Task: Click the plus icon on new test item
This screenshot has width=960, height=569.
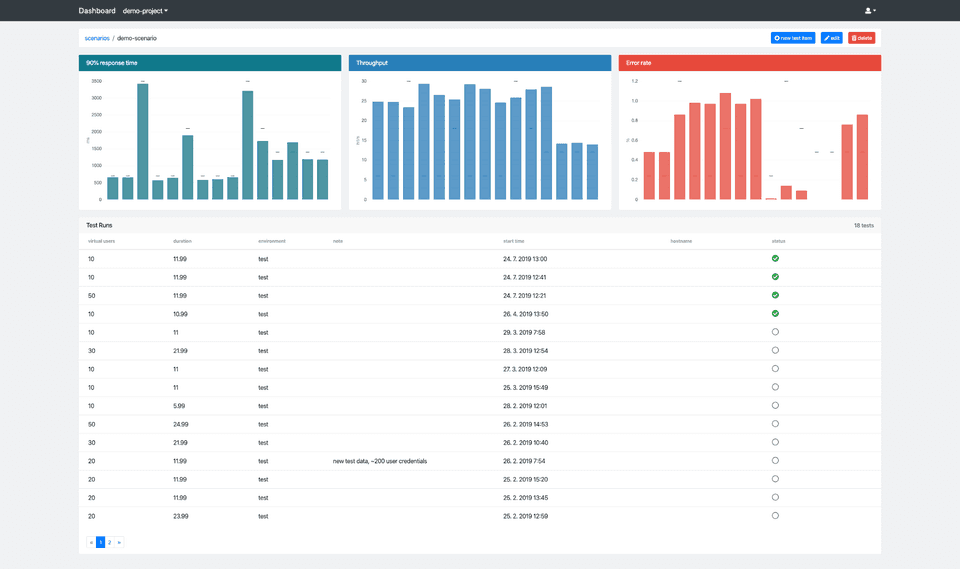Action: point(777,38)
